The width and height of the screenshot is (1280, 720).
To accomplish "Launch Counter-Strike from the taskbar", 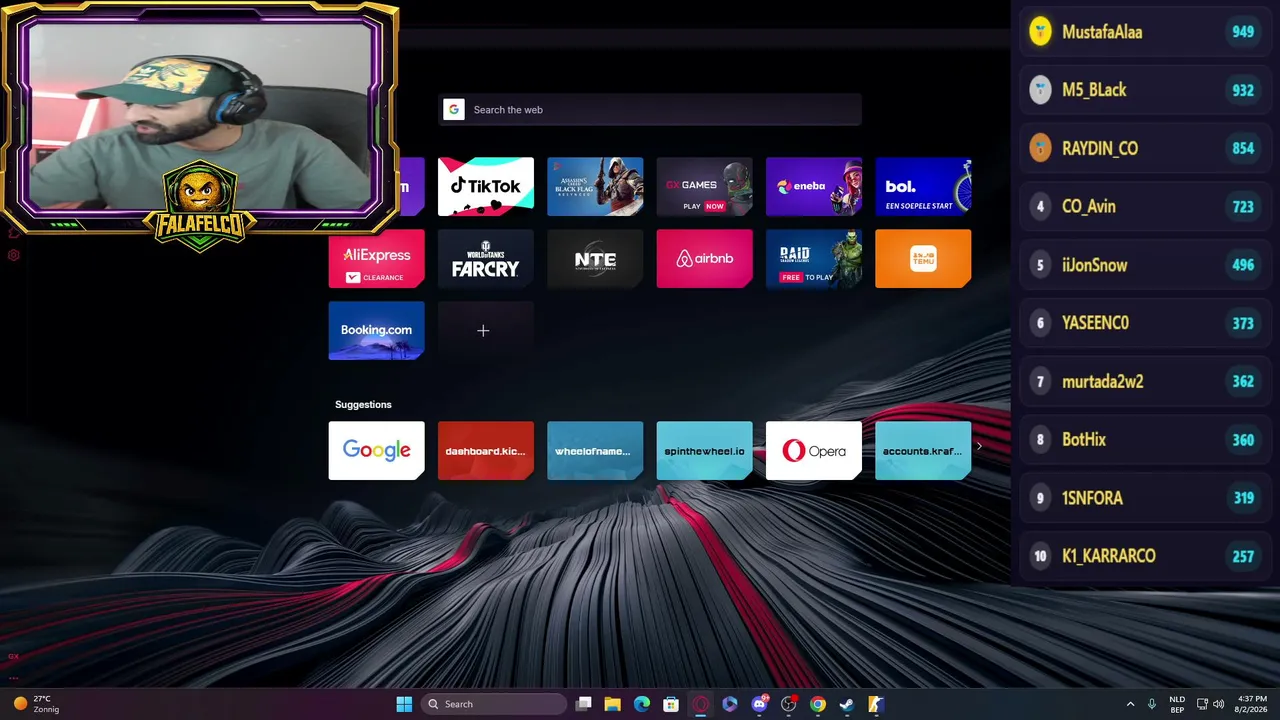I will 876,704.
